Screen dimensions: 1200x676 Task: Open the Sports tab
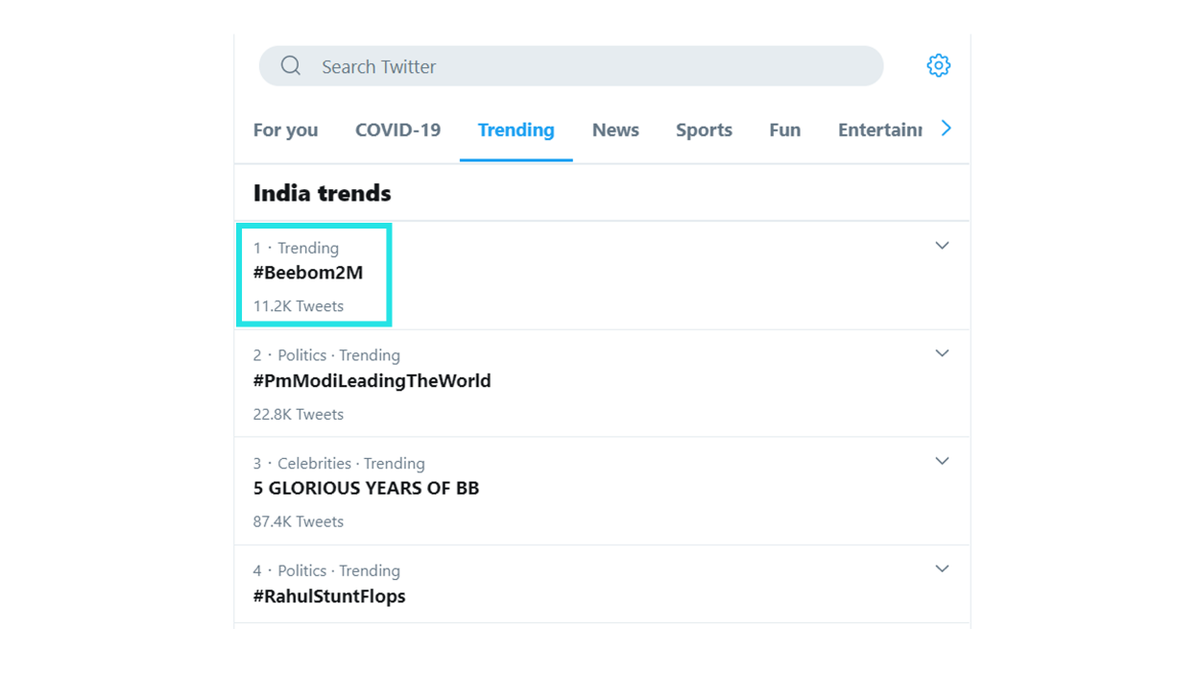coord(704,130)
